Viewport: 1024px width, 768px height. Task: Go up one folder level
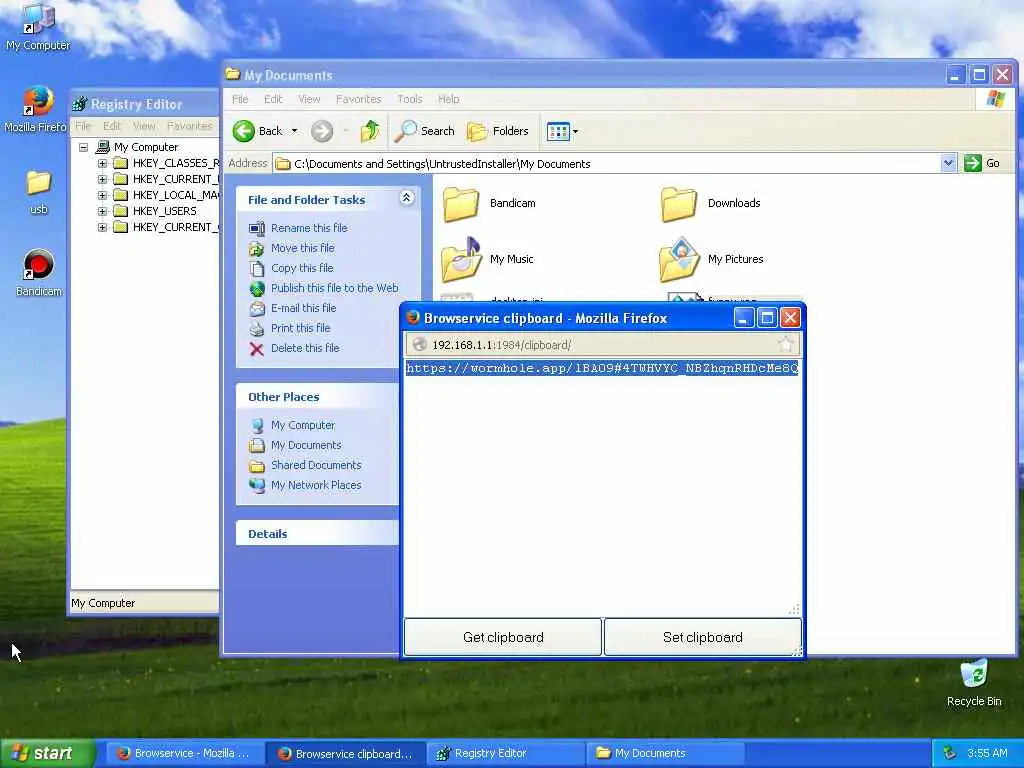pyautogui.click(x=370, y=131)
